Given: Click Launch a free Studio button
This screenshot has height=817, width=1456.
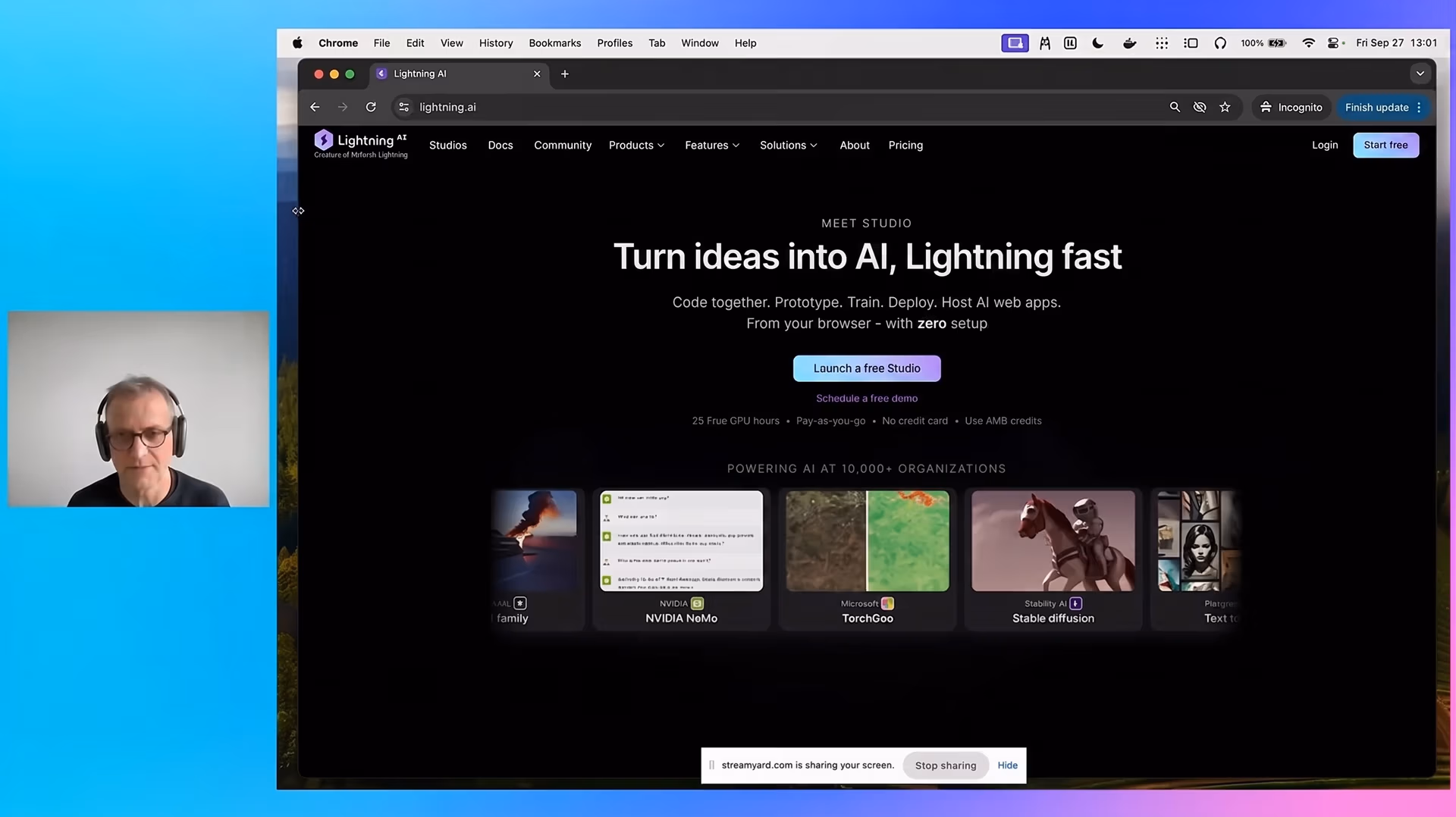Looking at the screenshot, I should [867, 368].
